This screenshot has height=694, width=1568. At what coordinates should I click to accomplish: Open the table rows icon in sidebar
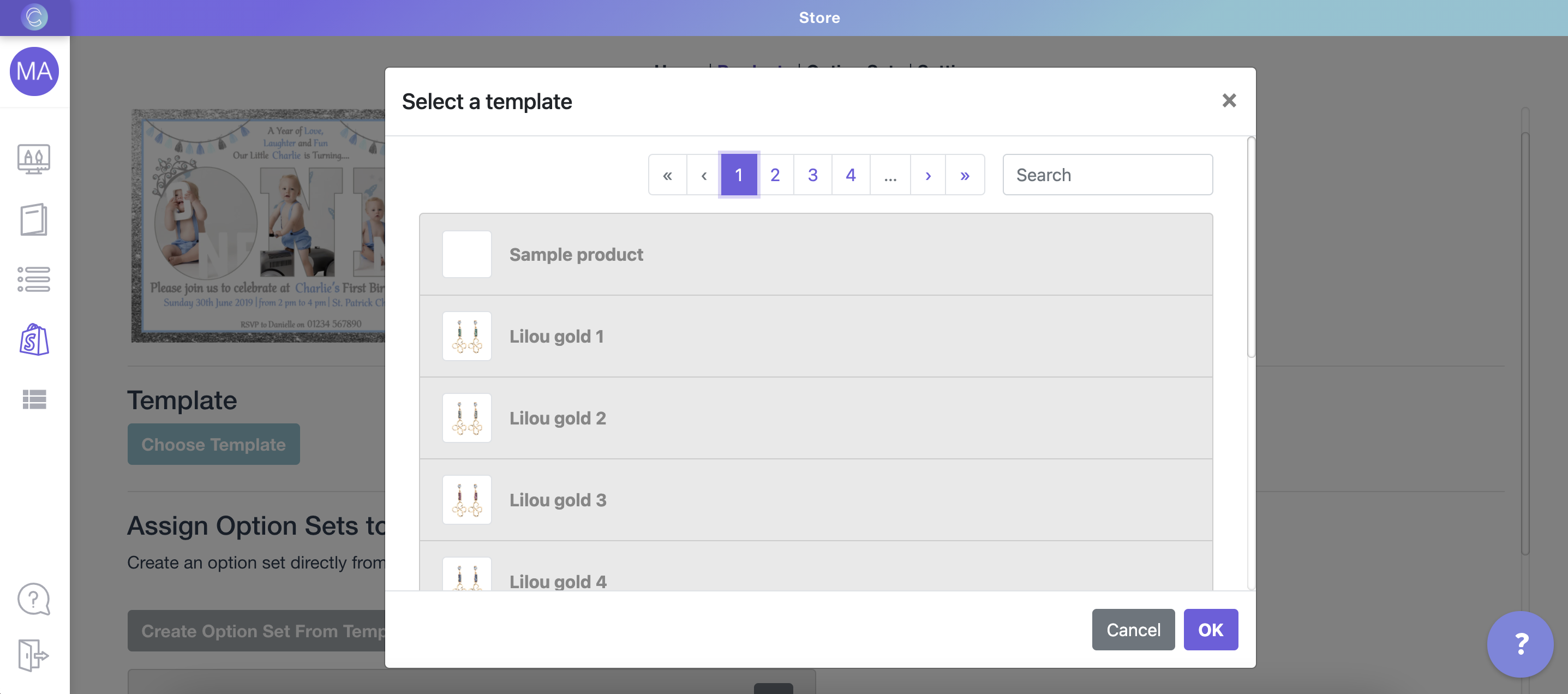click(x=34, y=399)
